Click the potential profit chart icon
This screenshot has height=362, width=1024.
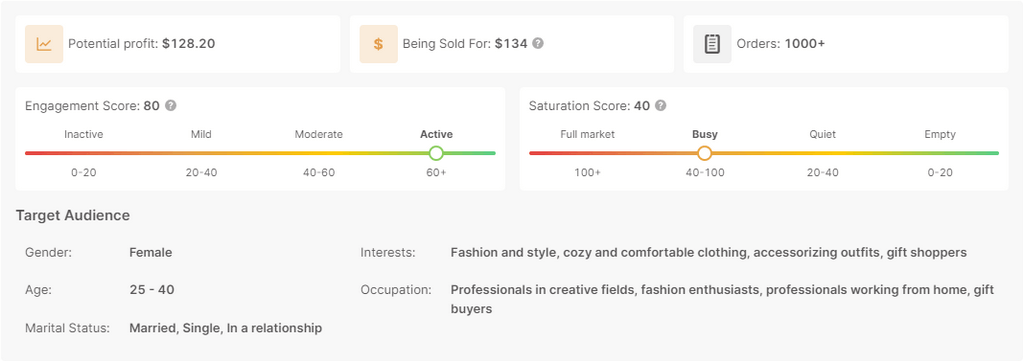[x=44, y=44]
